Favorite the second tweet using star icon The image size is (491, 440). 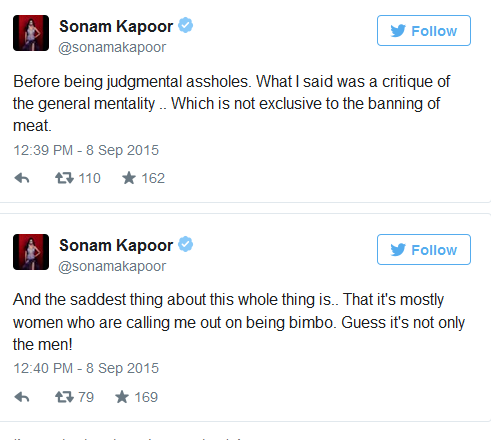coord(122,397)
